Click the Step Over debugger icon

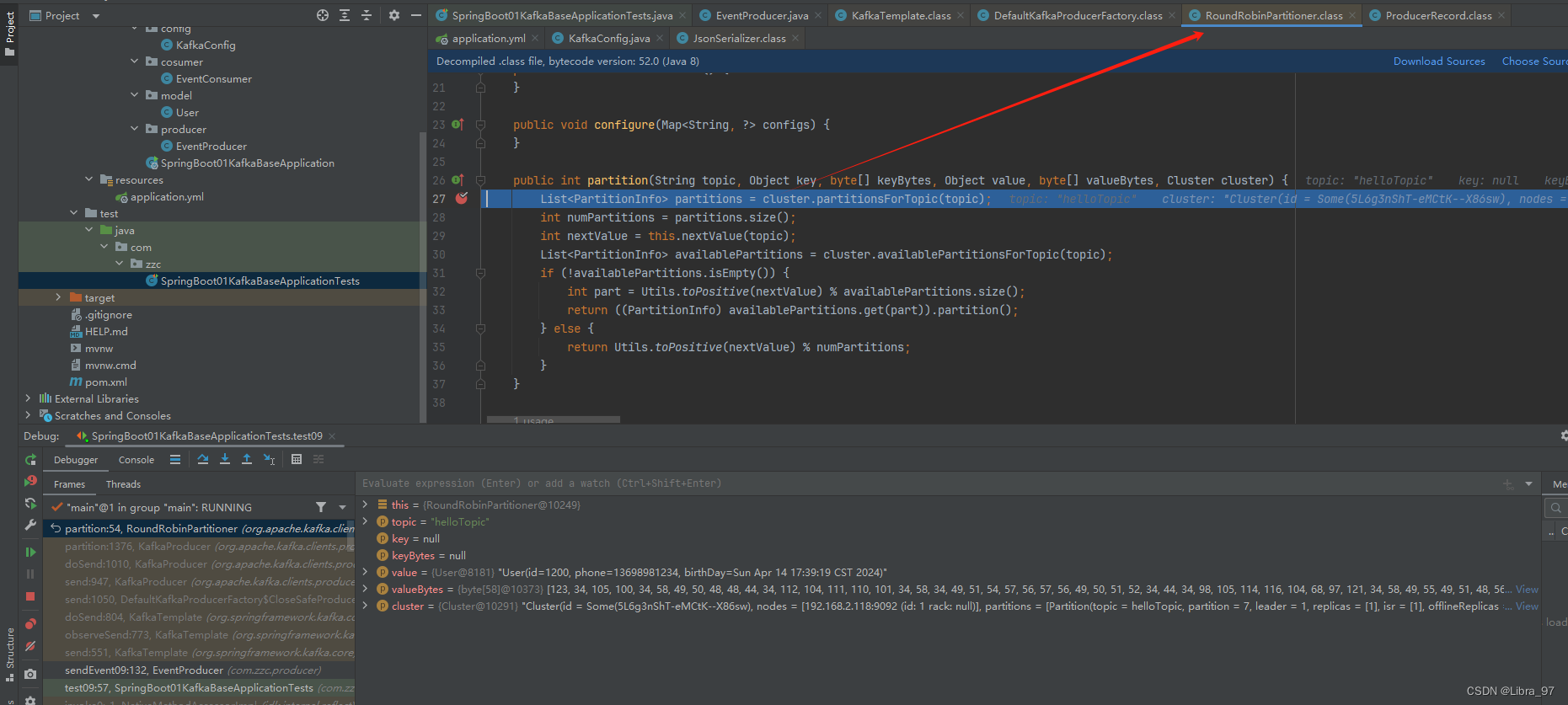[203, 459]
